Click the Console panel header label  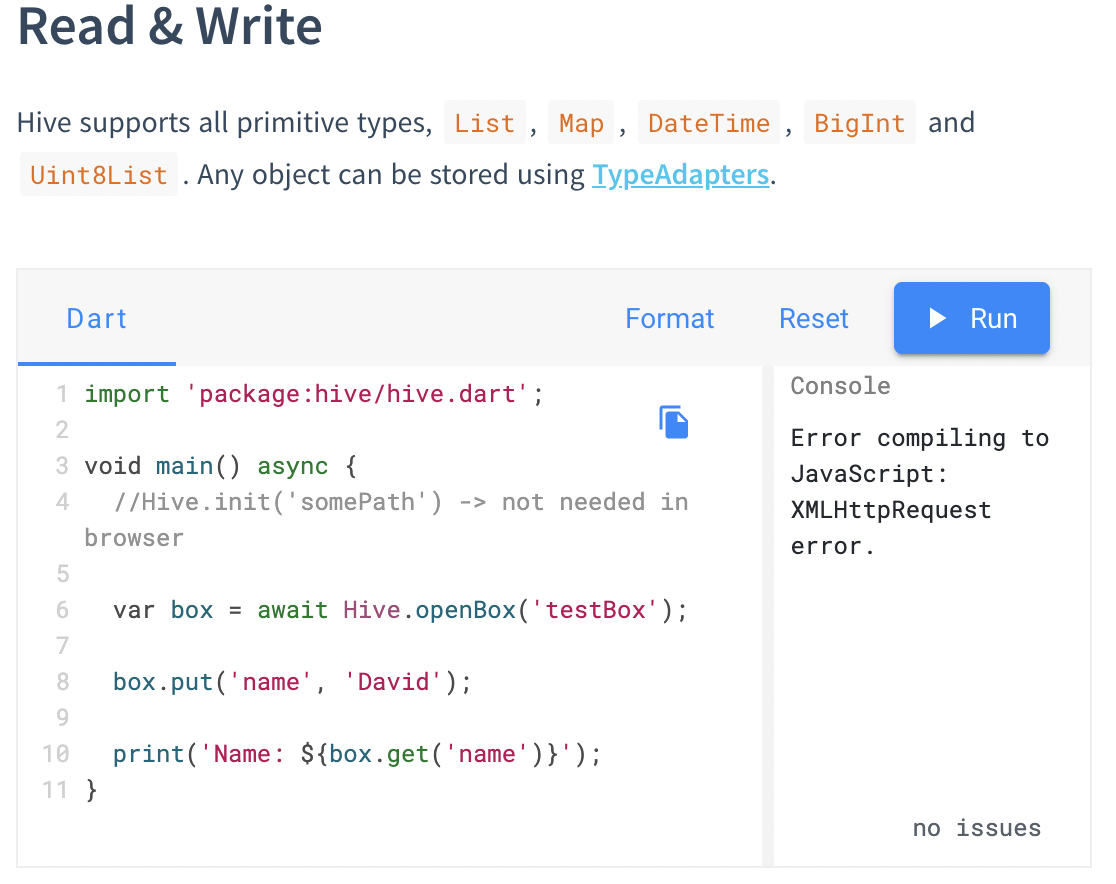point(840,386)
